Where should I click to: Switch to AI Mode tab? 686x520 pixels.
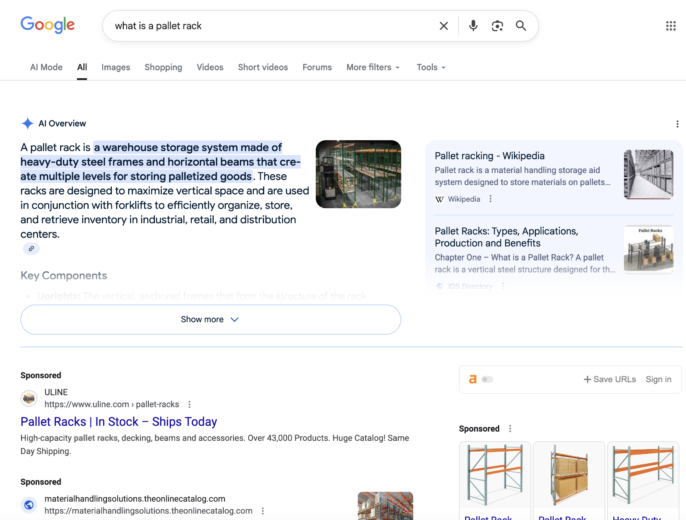coord(46,67)
